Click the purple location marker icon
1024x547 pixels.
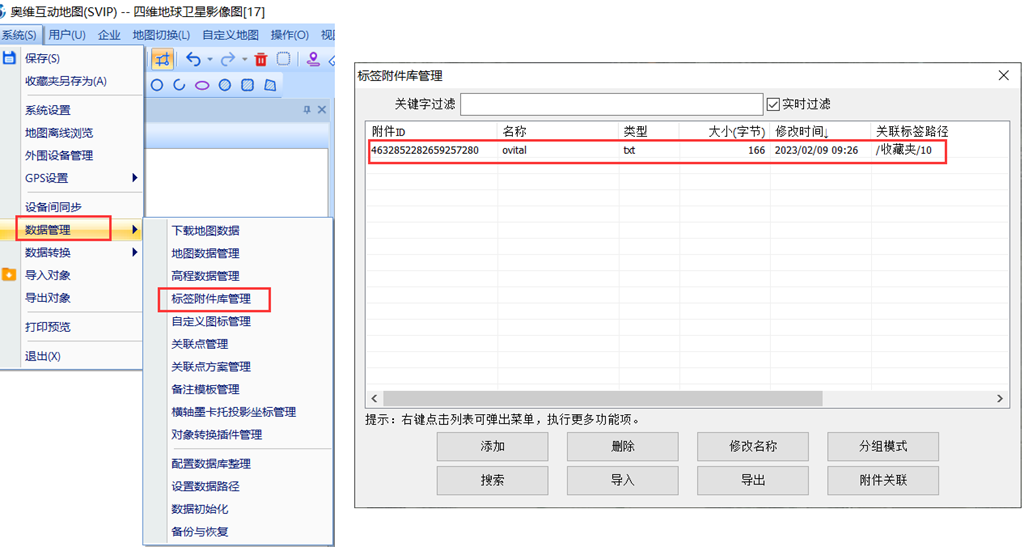tap(313, 59)
